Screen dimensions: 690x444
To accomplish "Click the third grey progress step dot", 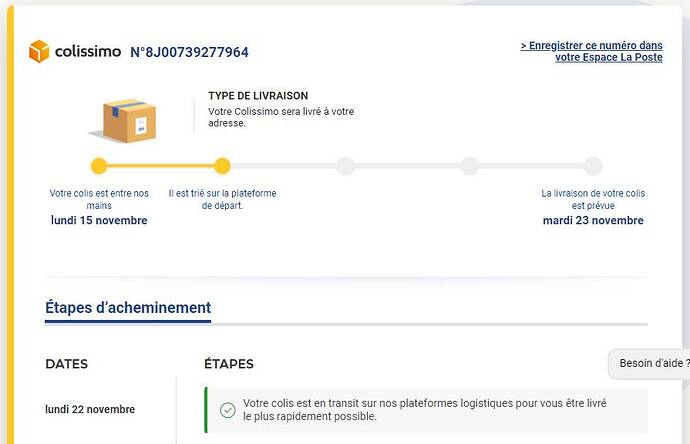I will [x=346, y=166].
